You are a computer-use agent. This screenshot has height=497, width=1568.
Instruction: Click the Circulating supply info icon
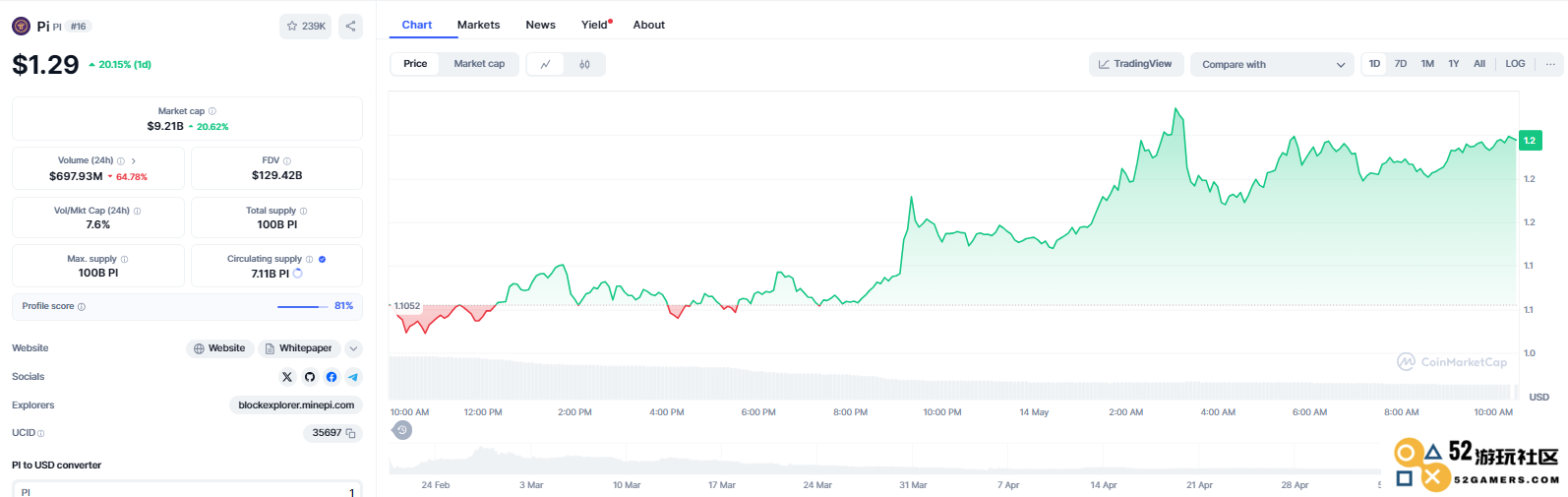[309, 259]
